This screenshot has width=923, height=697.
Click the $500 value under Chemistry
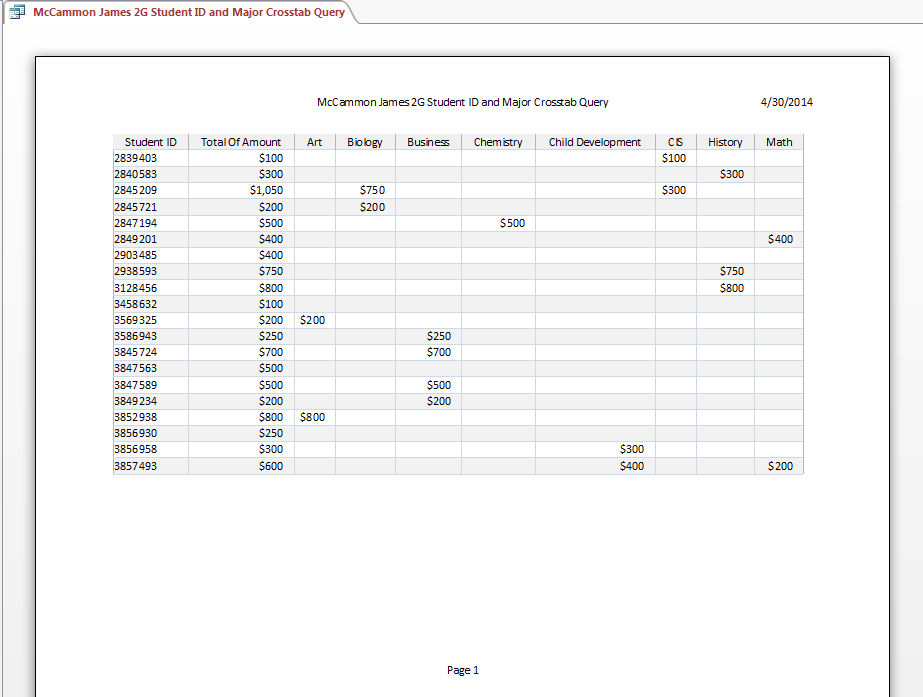(512, 223)
